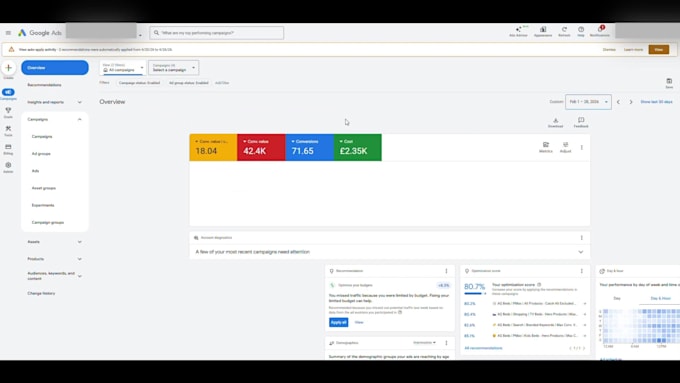This screenshot has height=383, width=680.
Task: Open the Tools icon in sidebar
Action: 8,129
